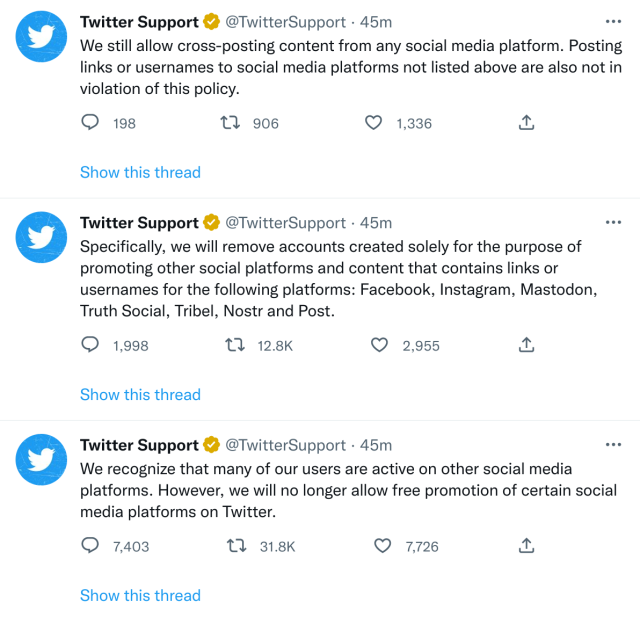Screen dimensions: 640x617
Task: Reply to the tweet with 7,403 replies
Action: (90, 546)
